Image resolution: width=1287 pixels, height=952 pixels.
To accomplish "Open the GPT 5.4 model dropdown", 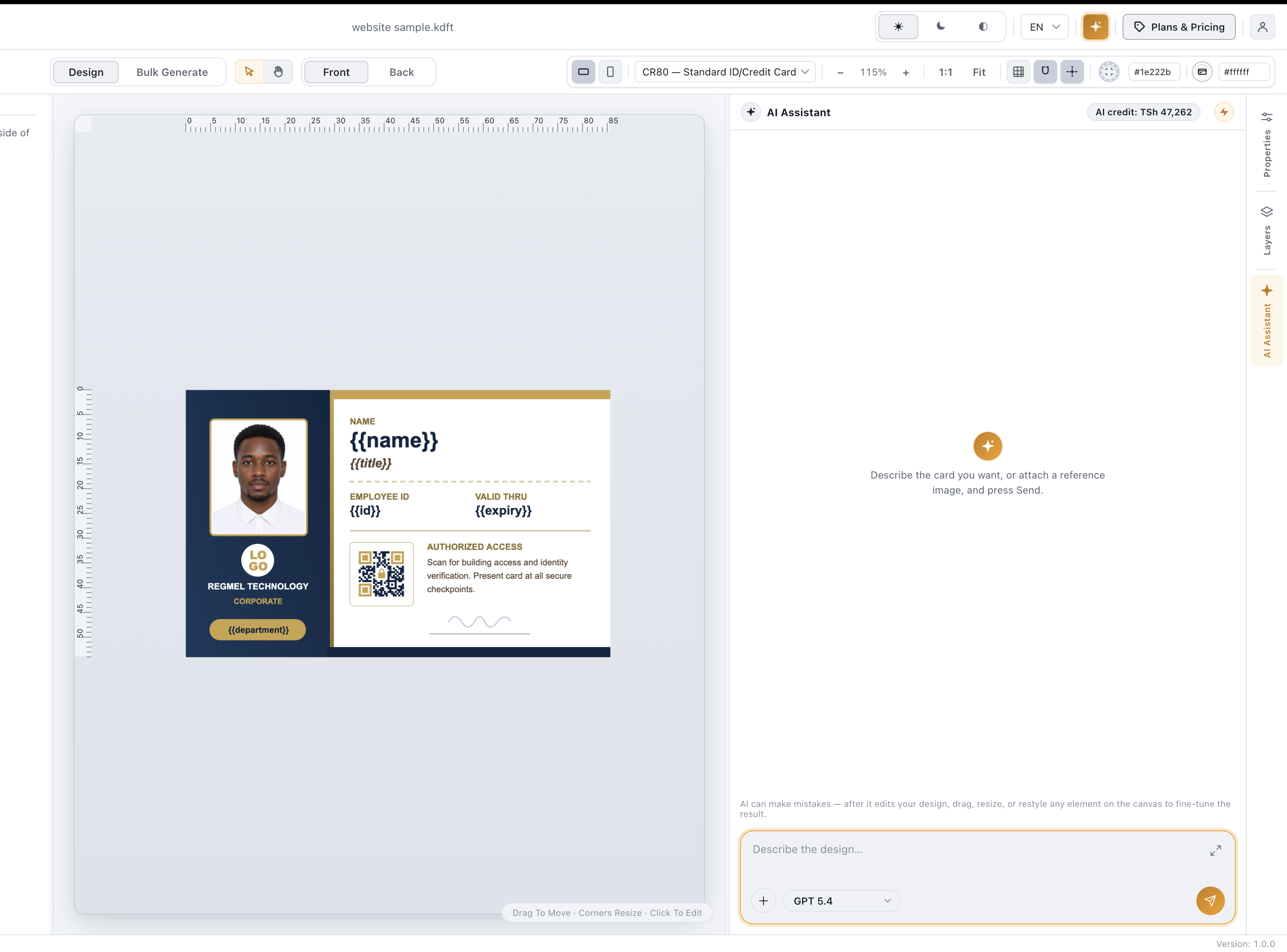I will (841, 901).
